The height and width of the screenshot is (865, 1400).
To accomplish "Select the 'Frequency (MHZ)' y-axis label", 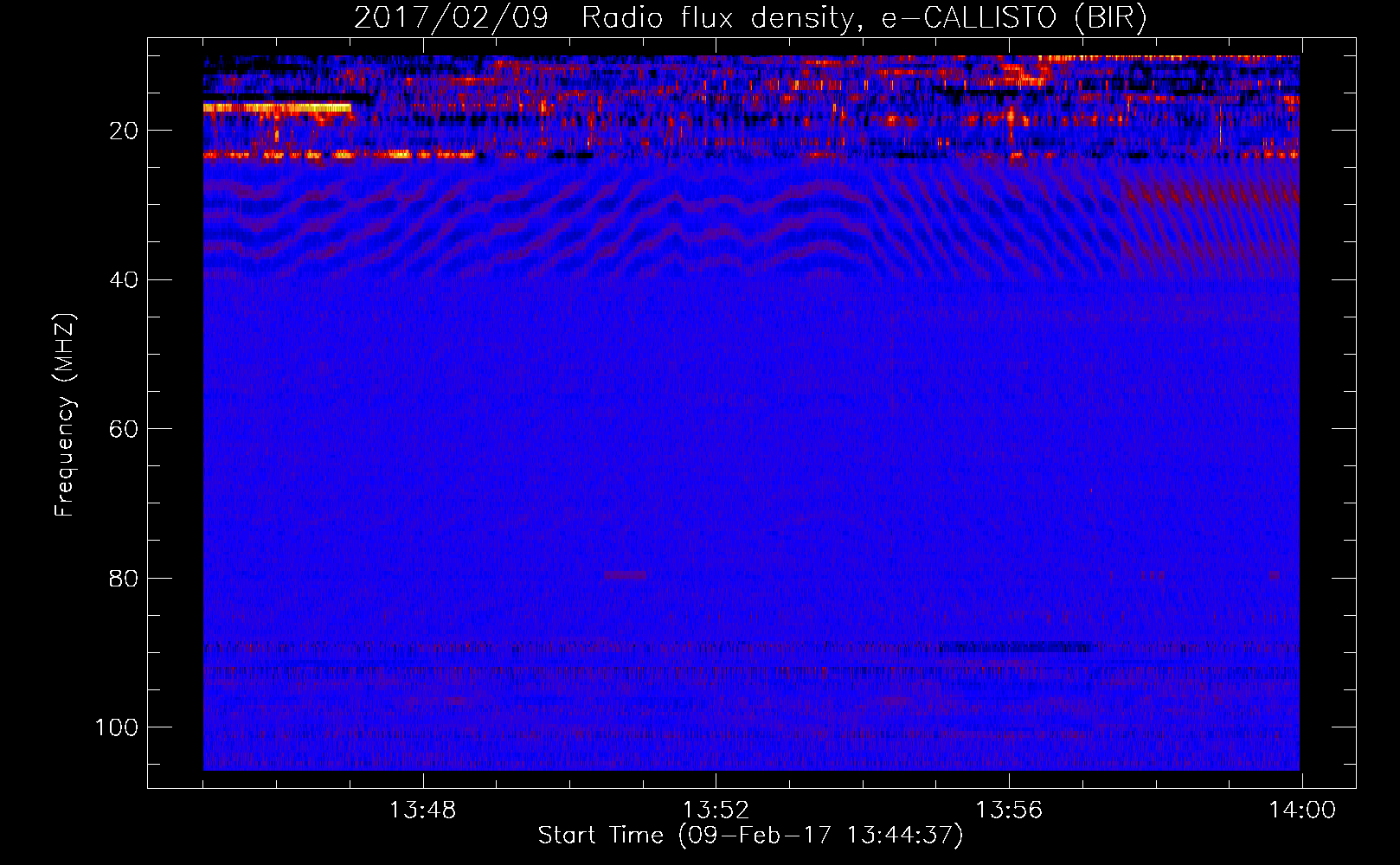I will (65, 415).
